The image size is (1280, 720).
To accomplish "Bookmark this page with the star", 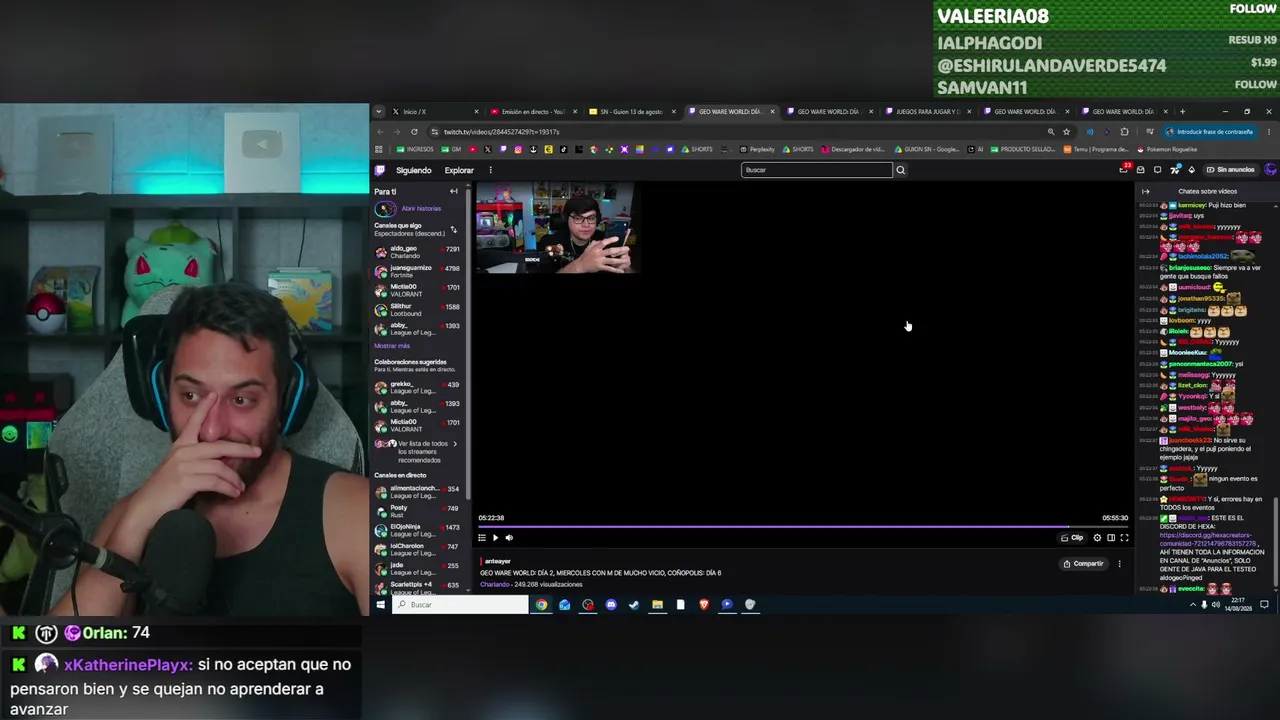I will coord(1066,132).
